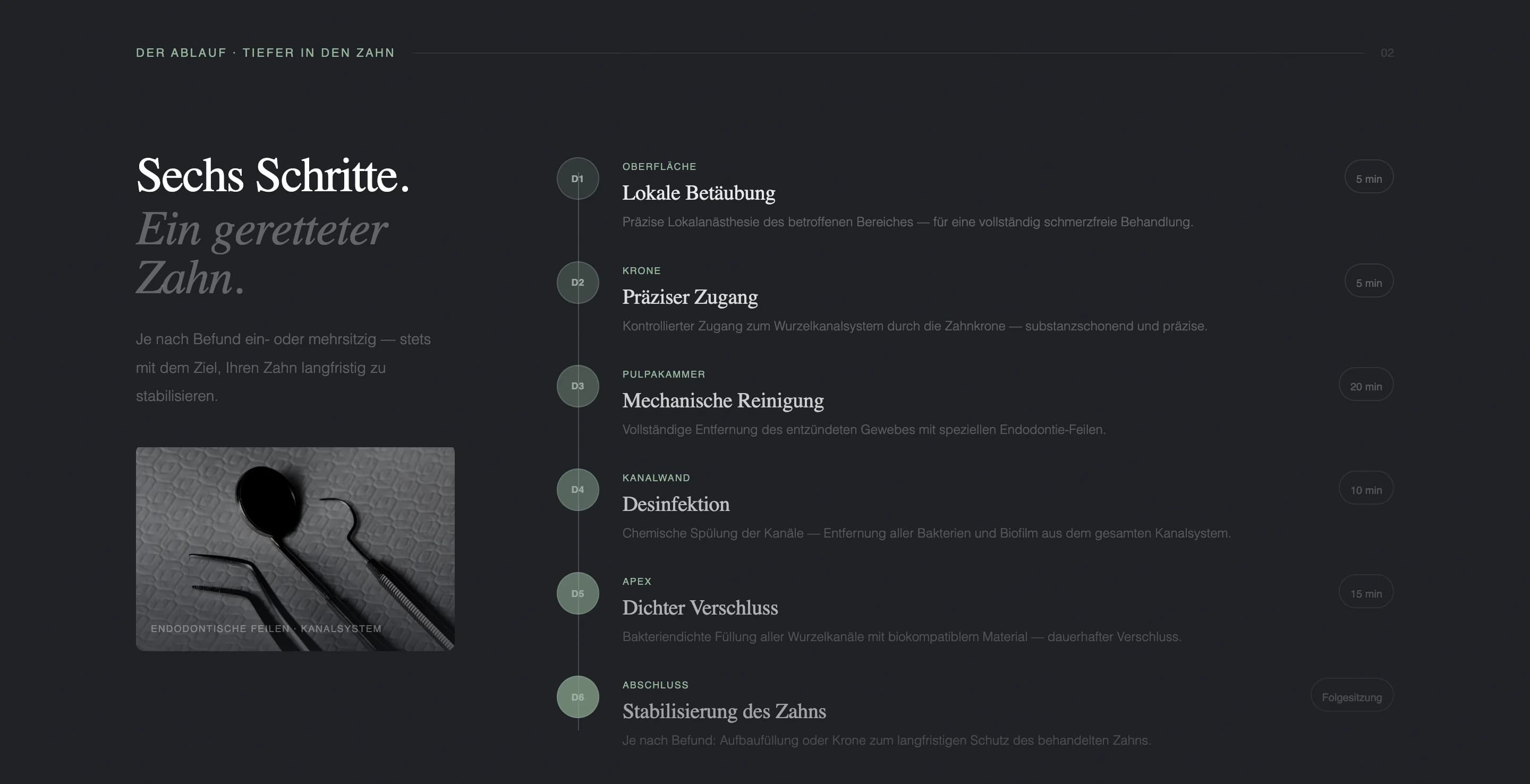The image size is (1530, 784).
Task: Click the Folgesitzung badge
Action: (x=1351, y=695)
